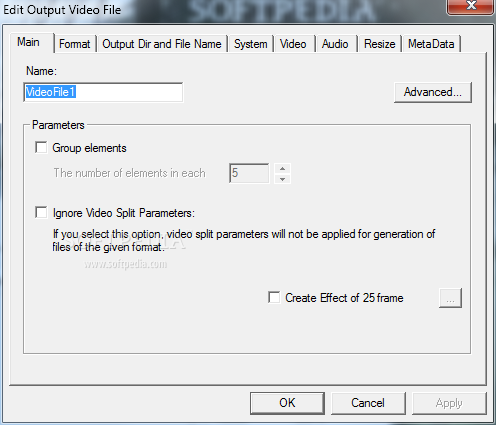Click the number of elements input field
496x425 pixels.
[249, 173]
